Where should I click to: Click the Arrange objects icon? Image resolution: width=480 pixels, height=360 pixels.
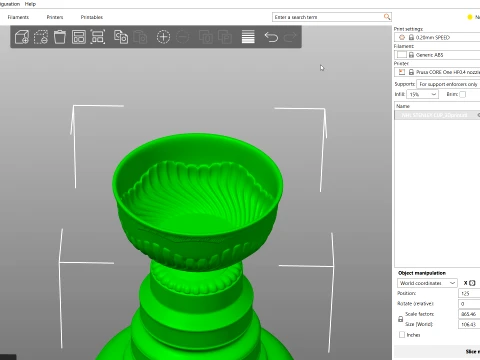point(79,37)
